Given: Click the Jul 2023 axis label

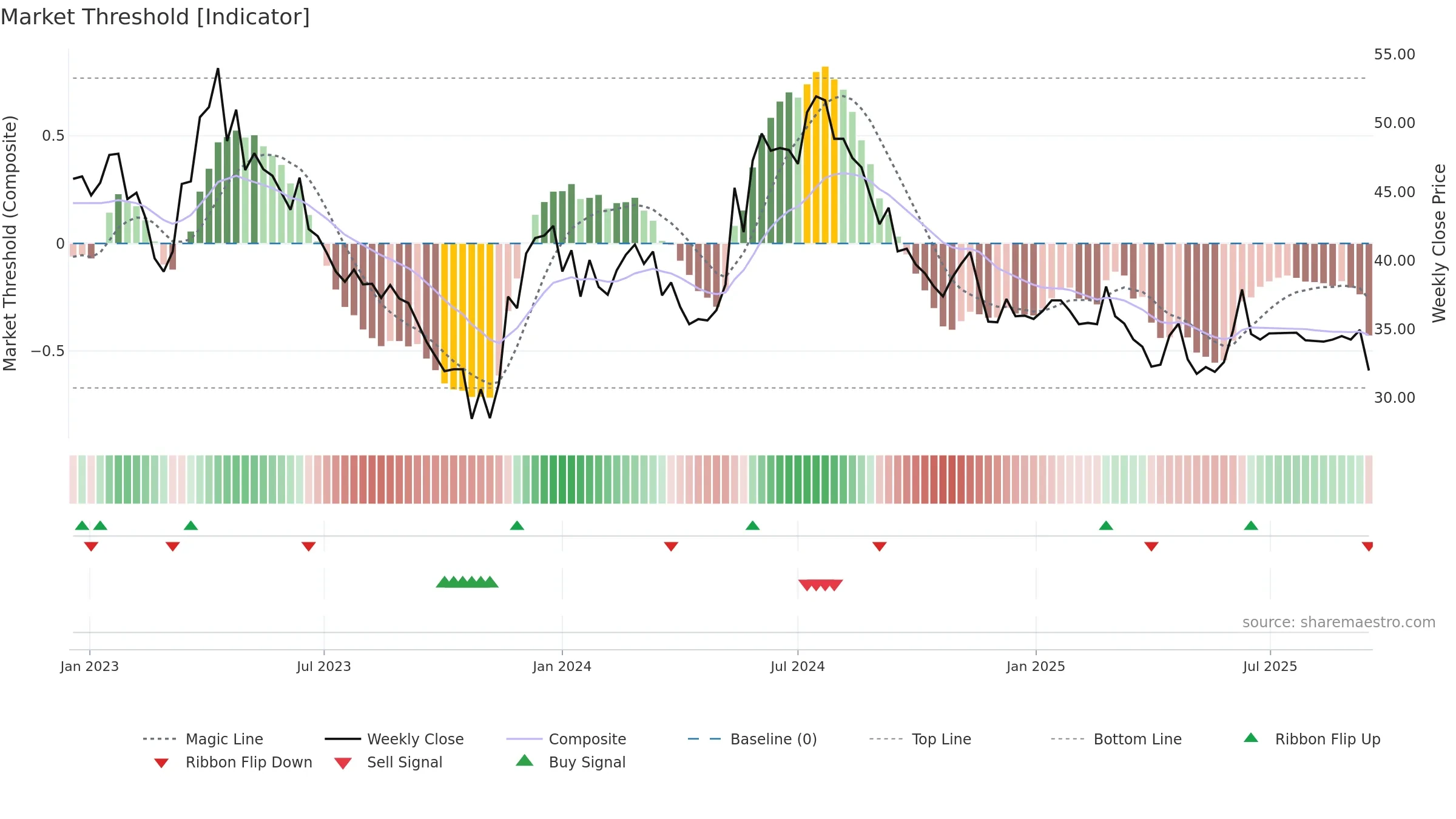Looking at the screenshot, I should 324,666.
